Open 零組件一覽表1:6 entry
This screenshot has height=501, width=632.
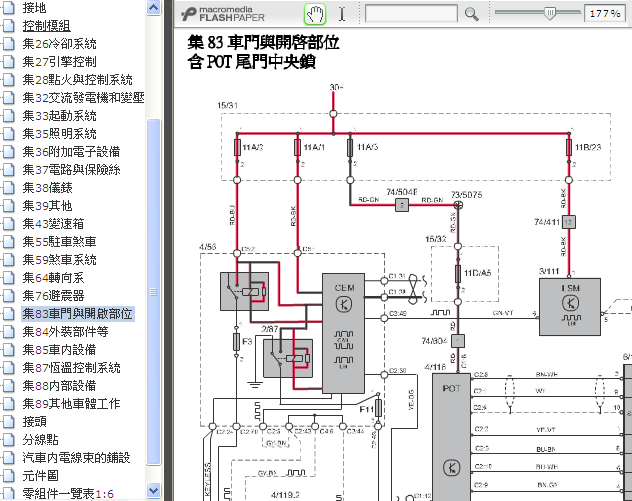pos(68,494)
